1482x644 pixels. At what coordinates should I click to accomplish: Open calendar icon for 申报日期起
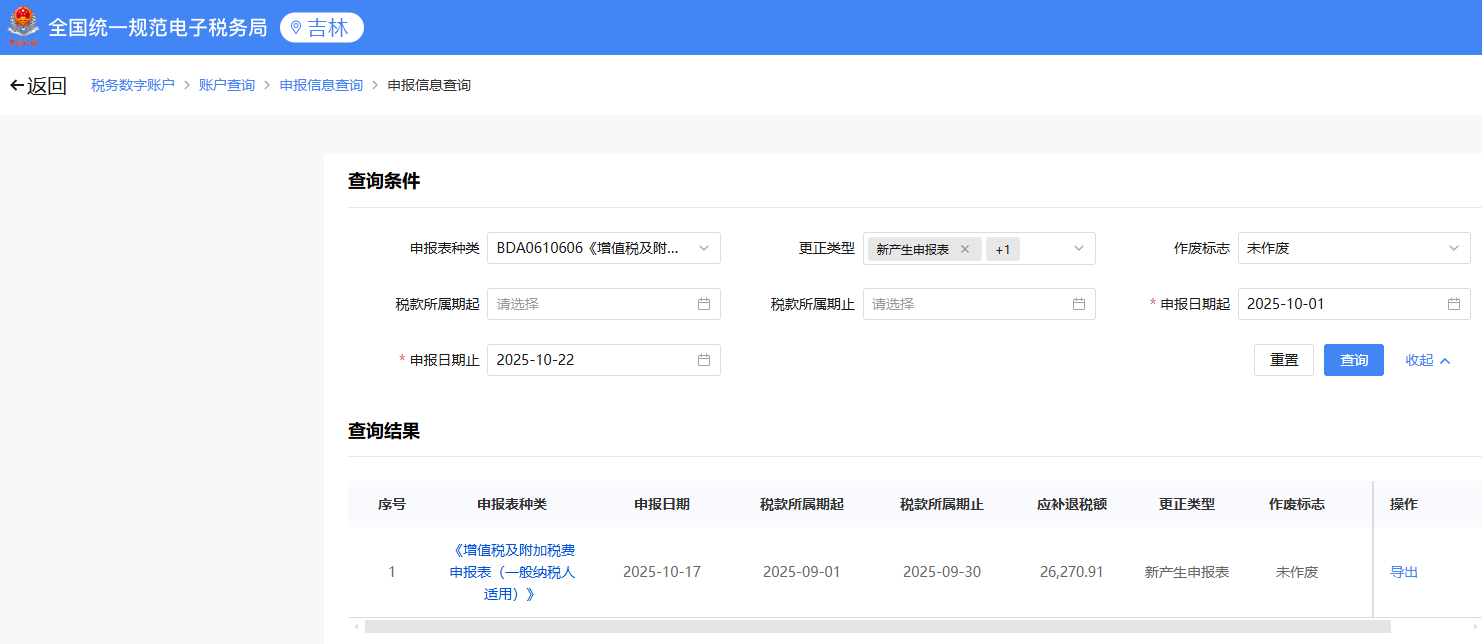click(1454, 304)
